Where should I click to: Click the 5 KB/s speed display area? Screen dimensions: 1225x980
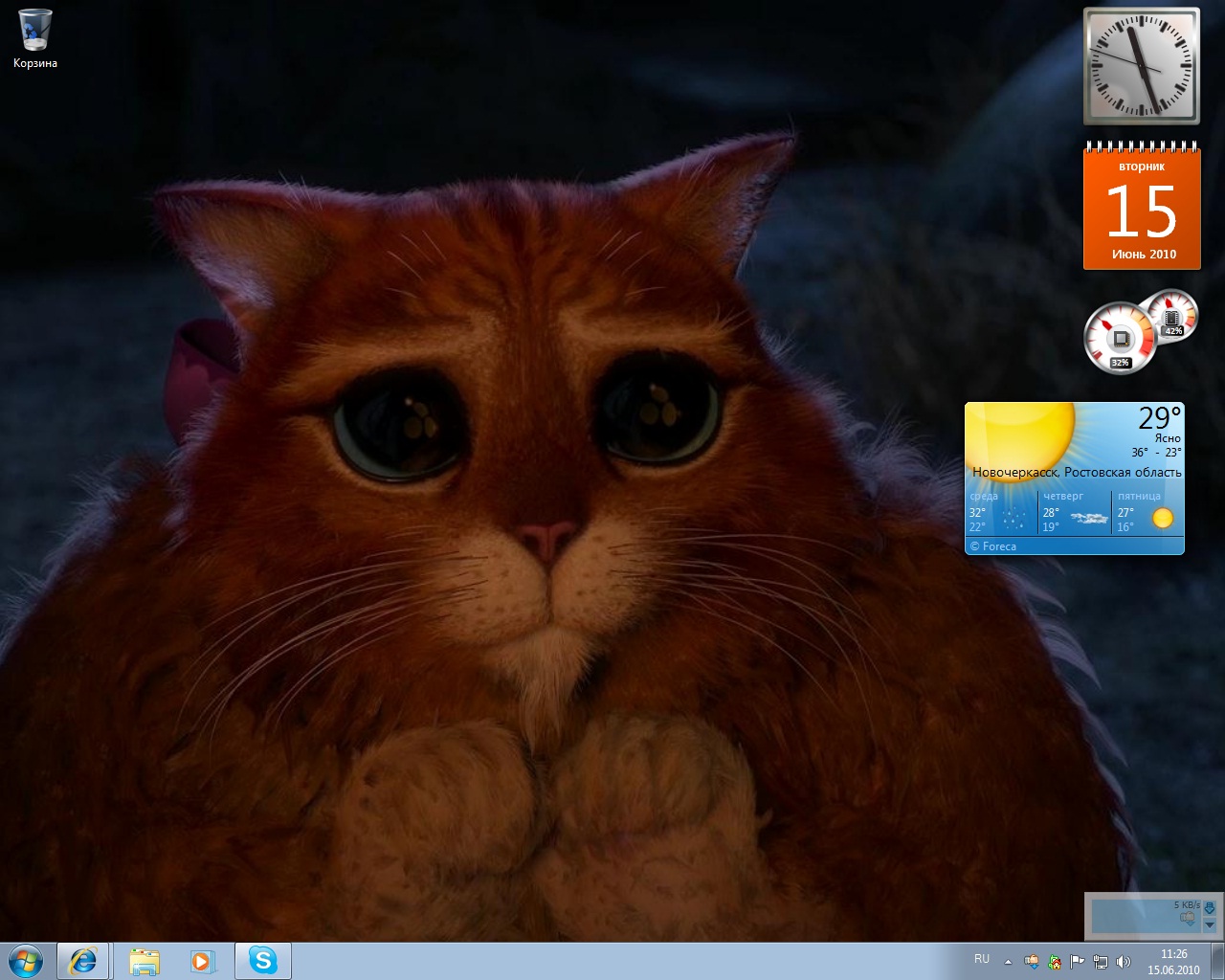point(1146,916)
